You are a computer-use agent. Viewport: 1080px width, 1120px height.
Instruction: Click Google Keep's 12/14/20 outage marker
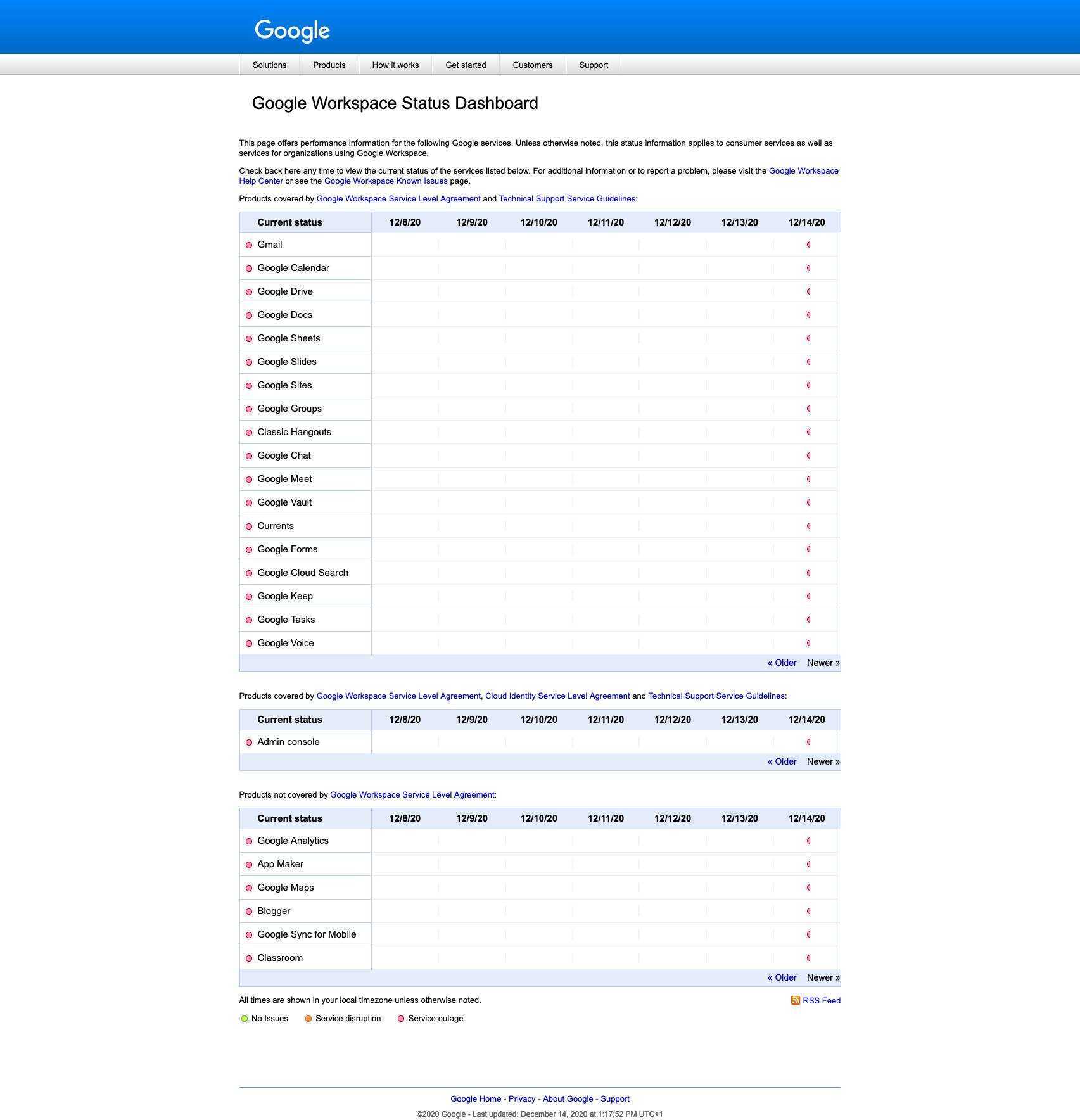pyautogui.click(x=808, y=596)
